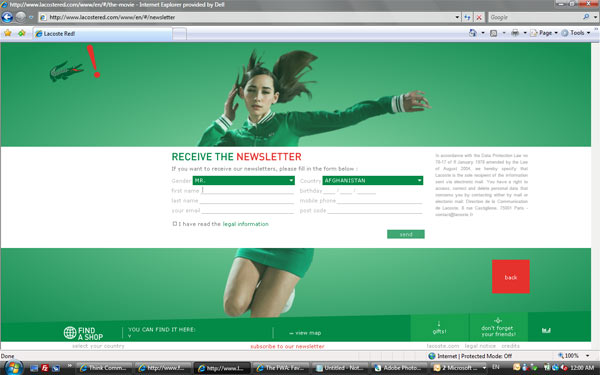Click the Internet zone globe icon in status bar
This screenshot has height=375, width=600.
coord(432,356)
